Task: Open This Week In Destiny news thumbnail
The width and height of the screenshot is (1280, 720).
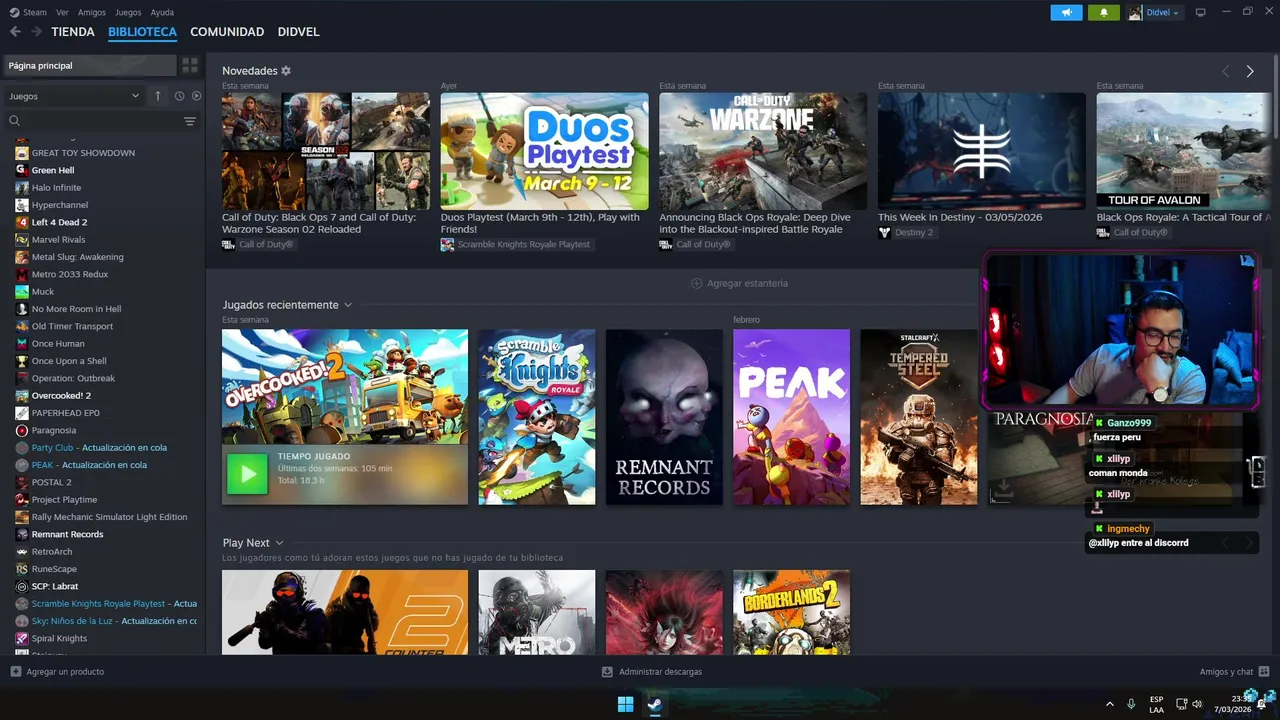Action: click(x=982, y=151)
